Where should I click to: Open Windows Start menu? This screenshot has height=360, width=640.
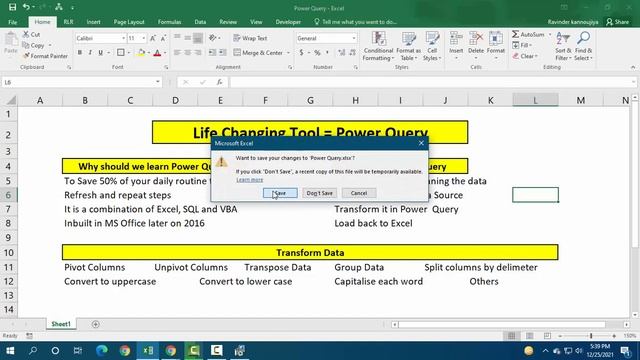(10, 350)
